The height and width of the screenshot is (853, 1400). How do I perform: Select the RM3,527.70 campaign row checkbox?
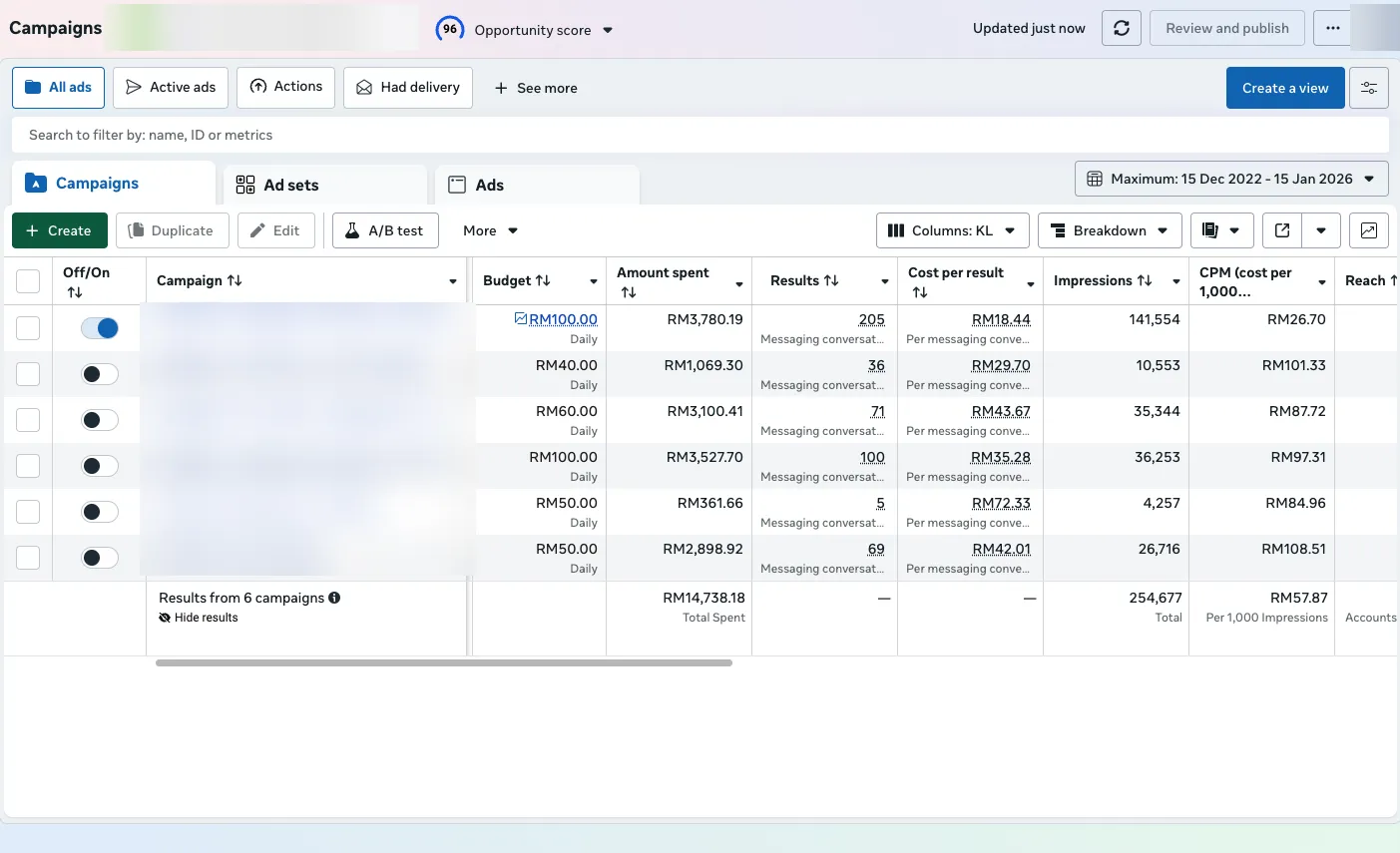28,466
